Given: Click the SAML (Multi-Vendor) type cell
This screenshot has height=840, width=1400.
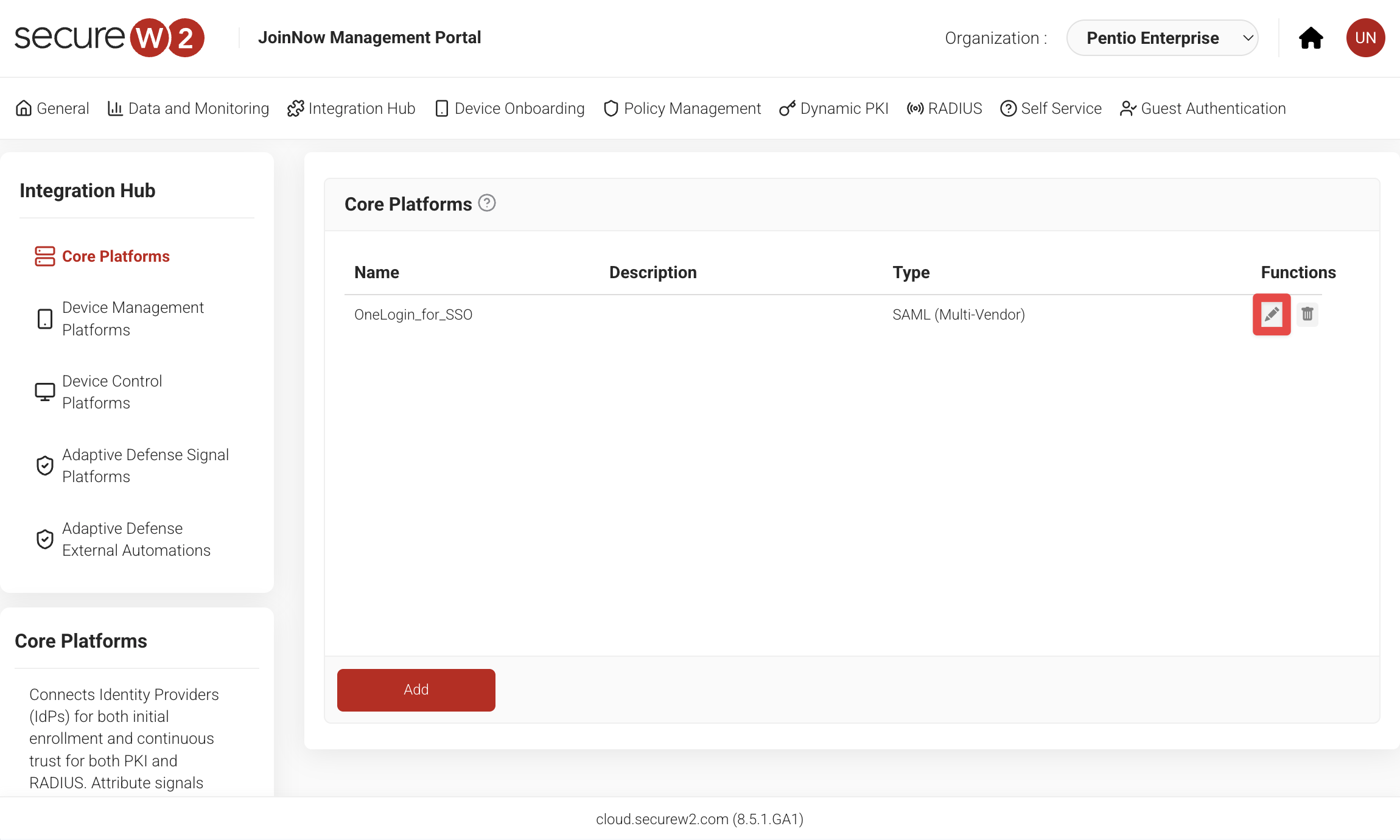Looking at the screenshot, I should 959,315.
